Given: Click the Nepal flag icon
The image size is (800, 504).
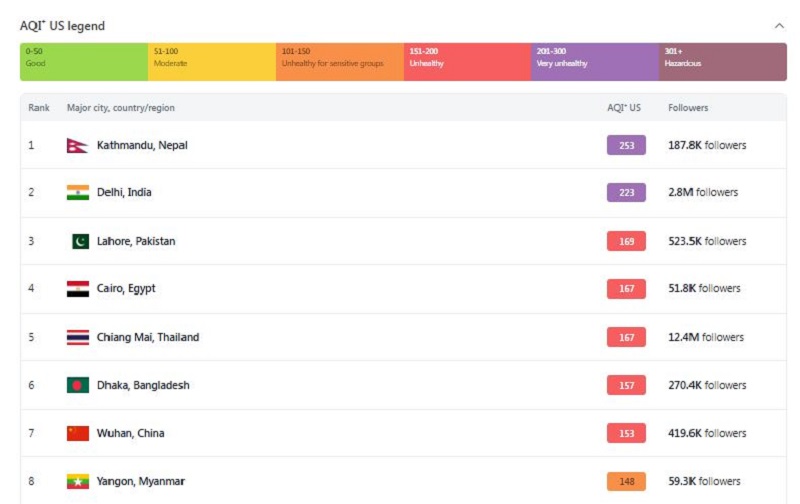Looking at the screenshot, I should (x=77, y=145).
